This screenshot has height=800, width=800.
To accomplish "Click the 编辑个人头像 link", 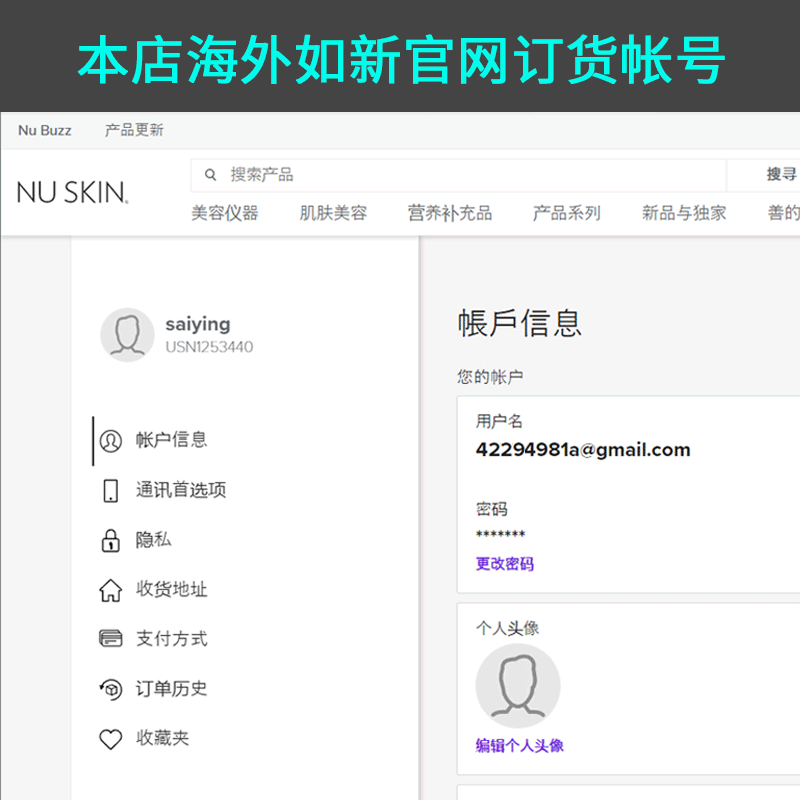I will tap(519, 746).
